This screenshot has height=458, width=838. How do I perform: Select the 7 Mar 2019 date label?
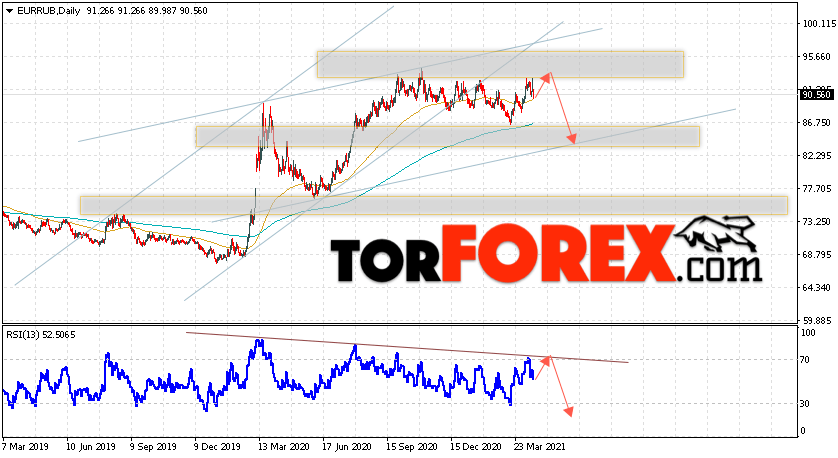(26, 446)
